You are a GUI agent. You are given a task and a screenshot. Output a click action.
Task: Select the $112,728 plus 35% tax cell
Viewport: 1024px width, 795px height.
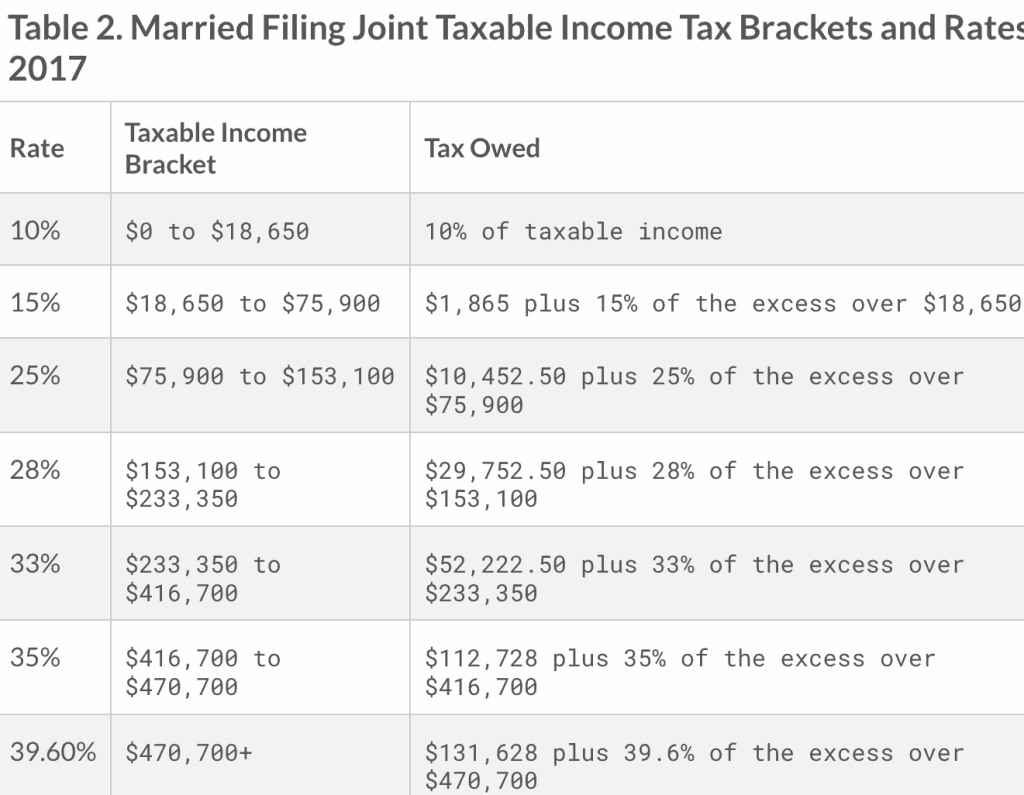click(680, 672)
